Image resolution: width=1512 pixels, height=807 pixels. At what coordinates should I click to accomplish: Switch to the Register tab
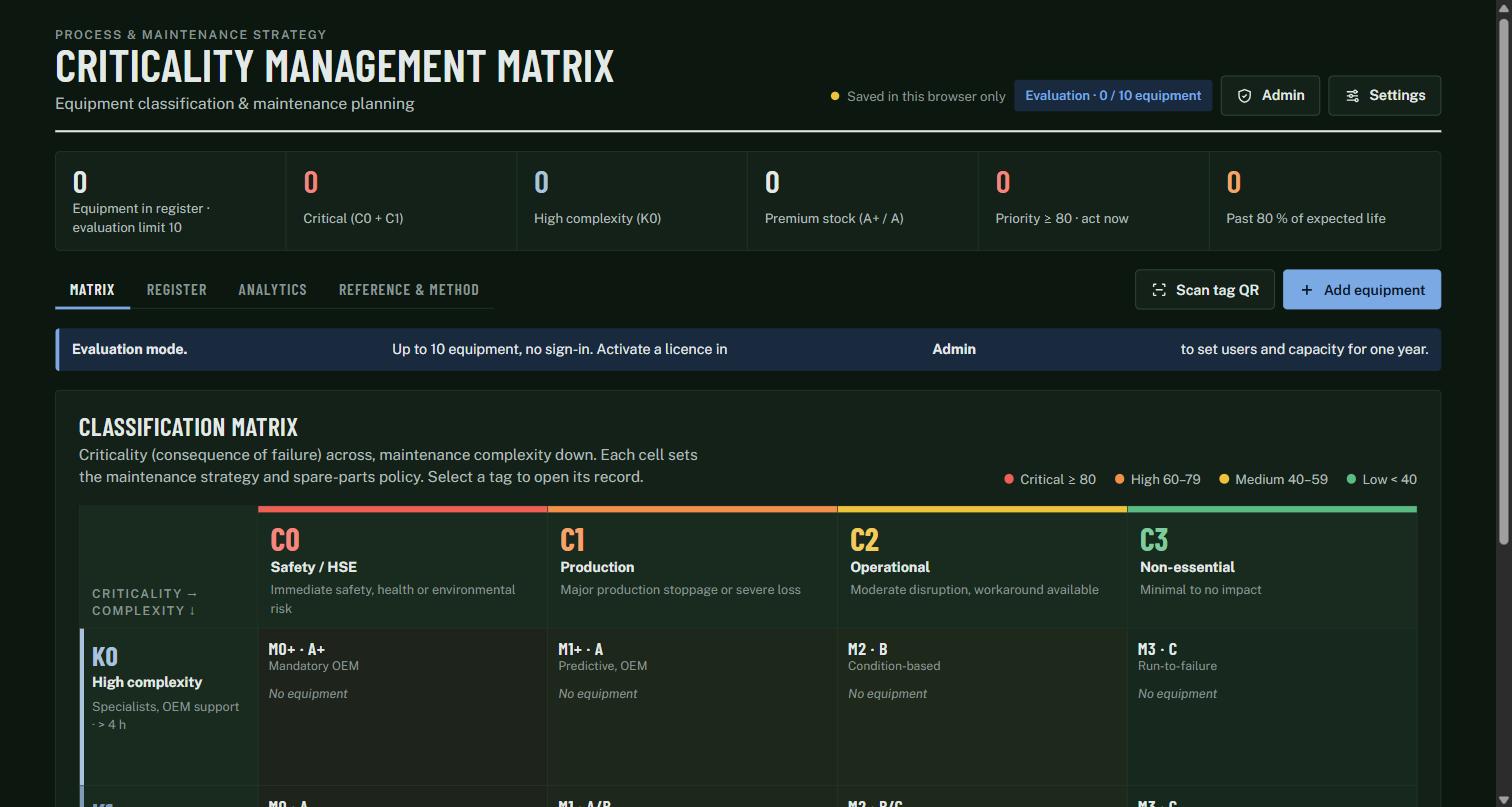[177, 290]
